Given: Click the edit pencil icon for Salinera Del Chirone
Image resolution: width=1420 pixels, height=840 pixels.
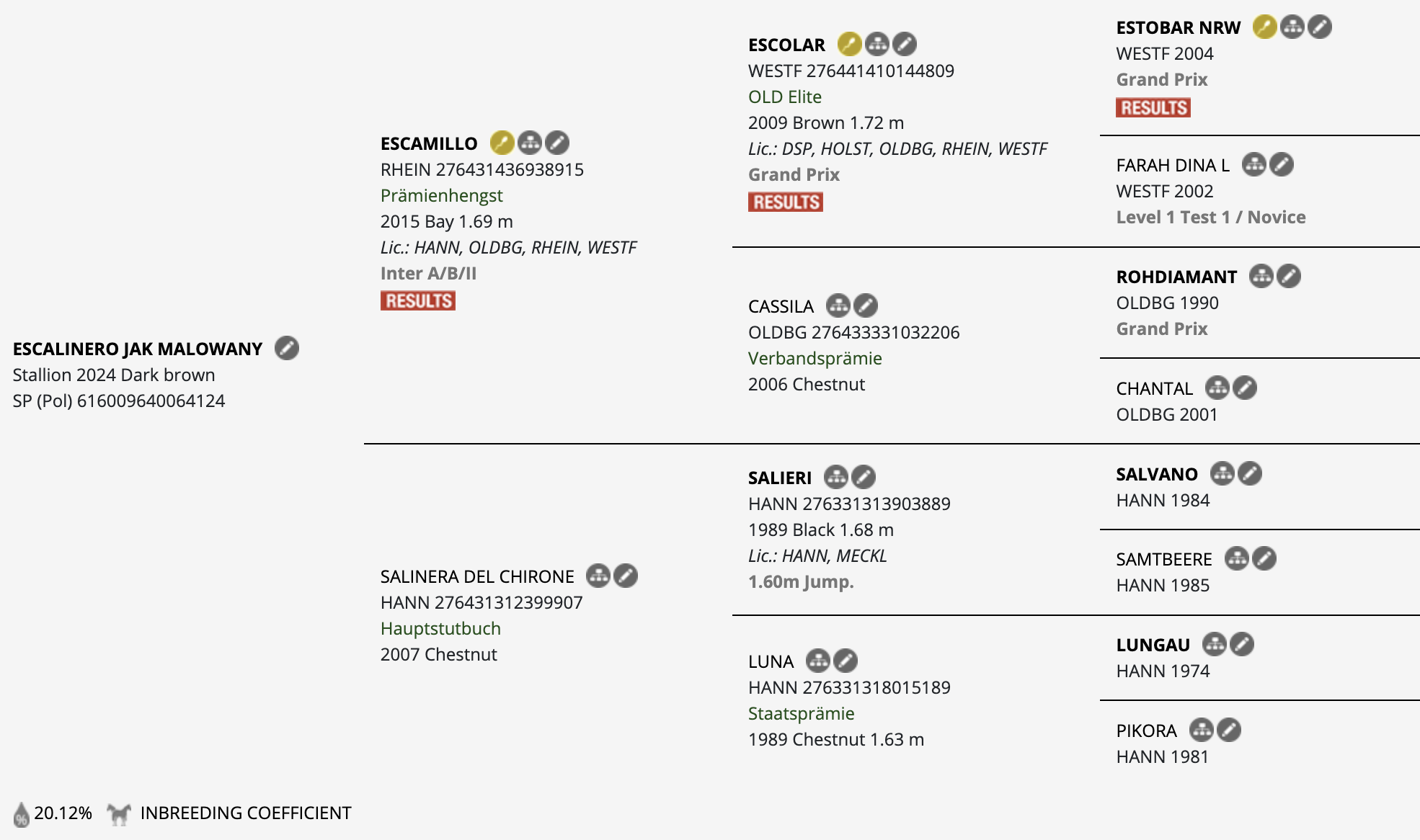Looking at the screenshot, I should [626, 576].
